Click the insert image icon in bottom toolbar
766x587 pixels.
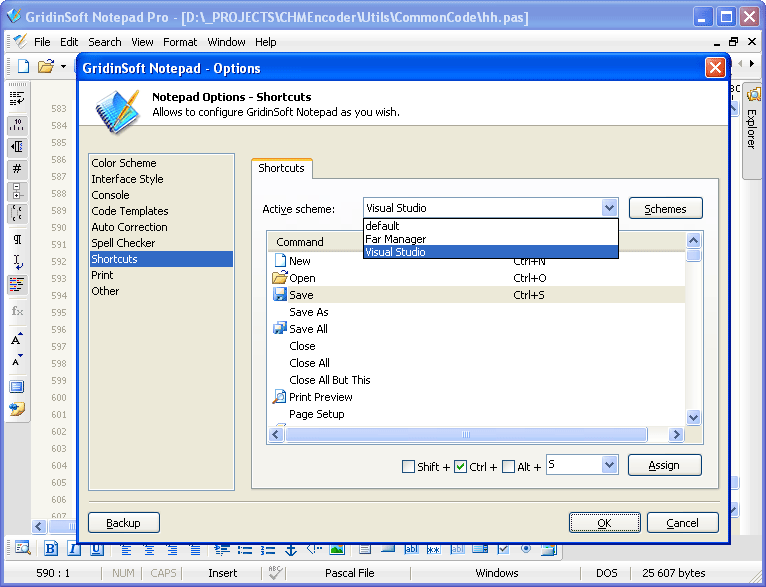(337, 549)
